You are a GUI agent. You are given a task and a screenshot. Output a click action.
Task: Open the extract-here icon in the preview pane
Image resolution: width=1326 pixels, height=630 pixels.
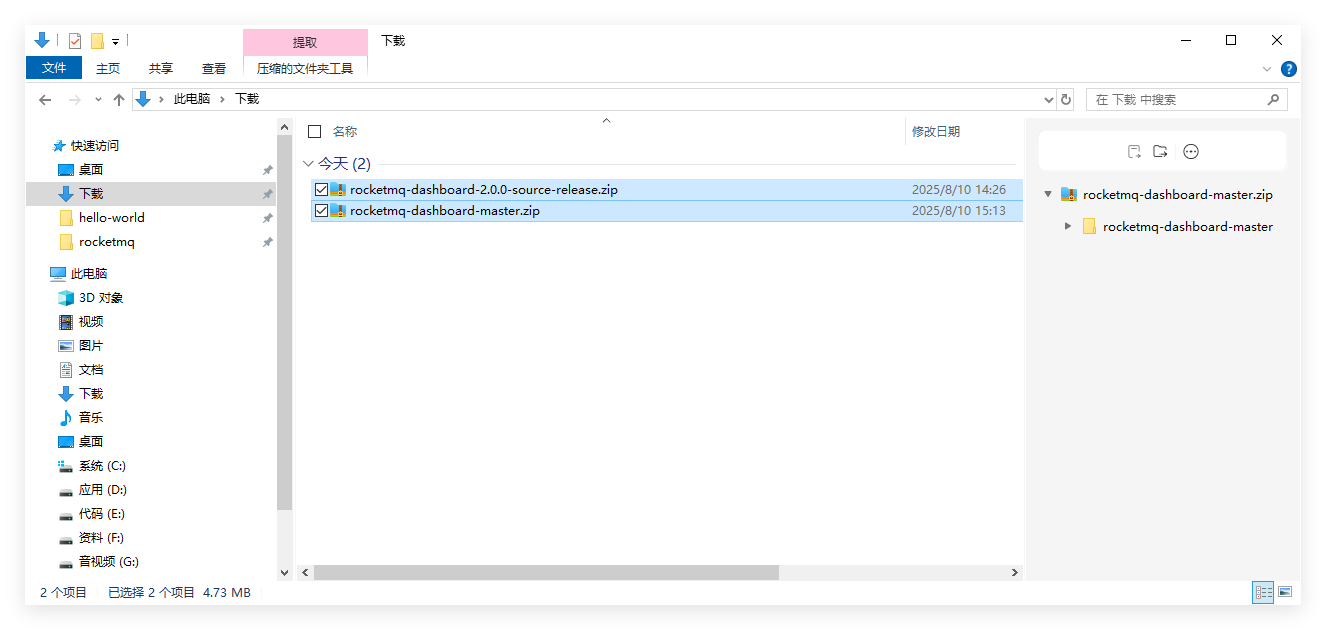point(1133,151)
